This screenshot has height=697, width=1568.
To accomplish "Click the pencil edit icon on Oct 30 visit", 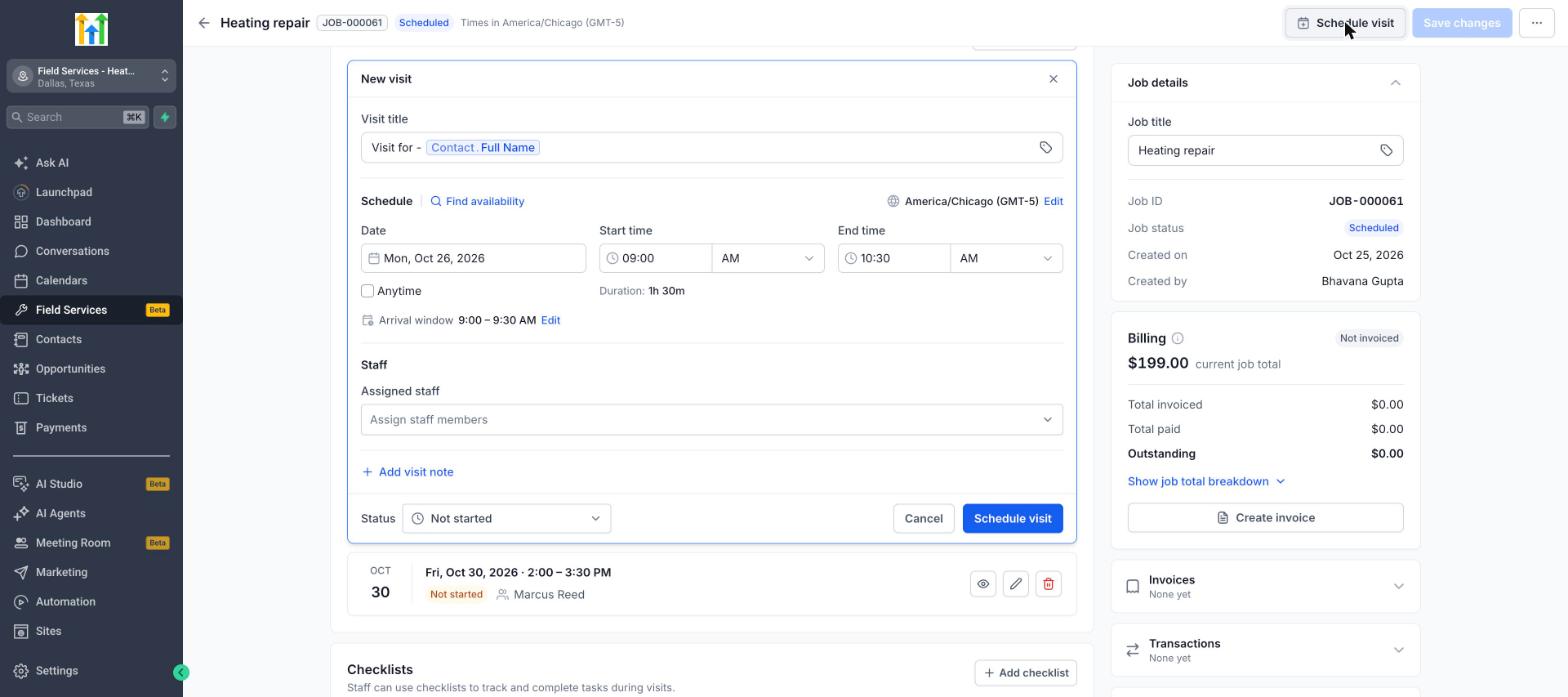I will 1015,584.
